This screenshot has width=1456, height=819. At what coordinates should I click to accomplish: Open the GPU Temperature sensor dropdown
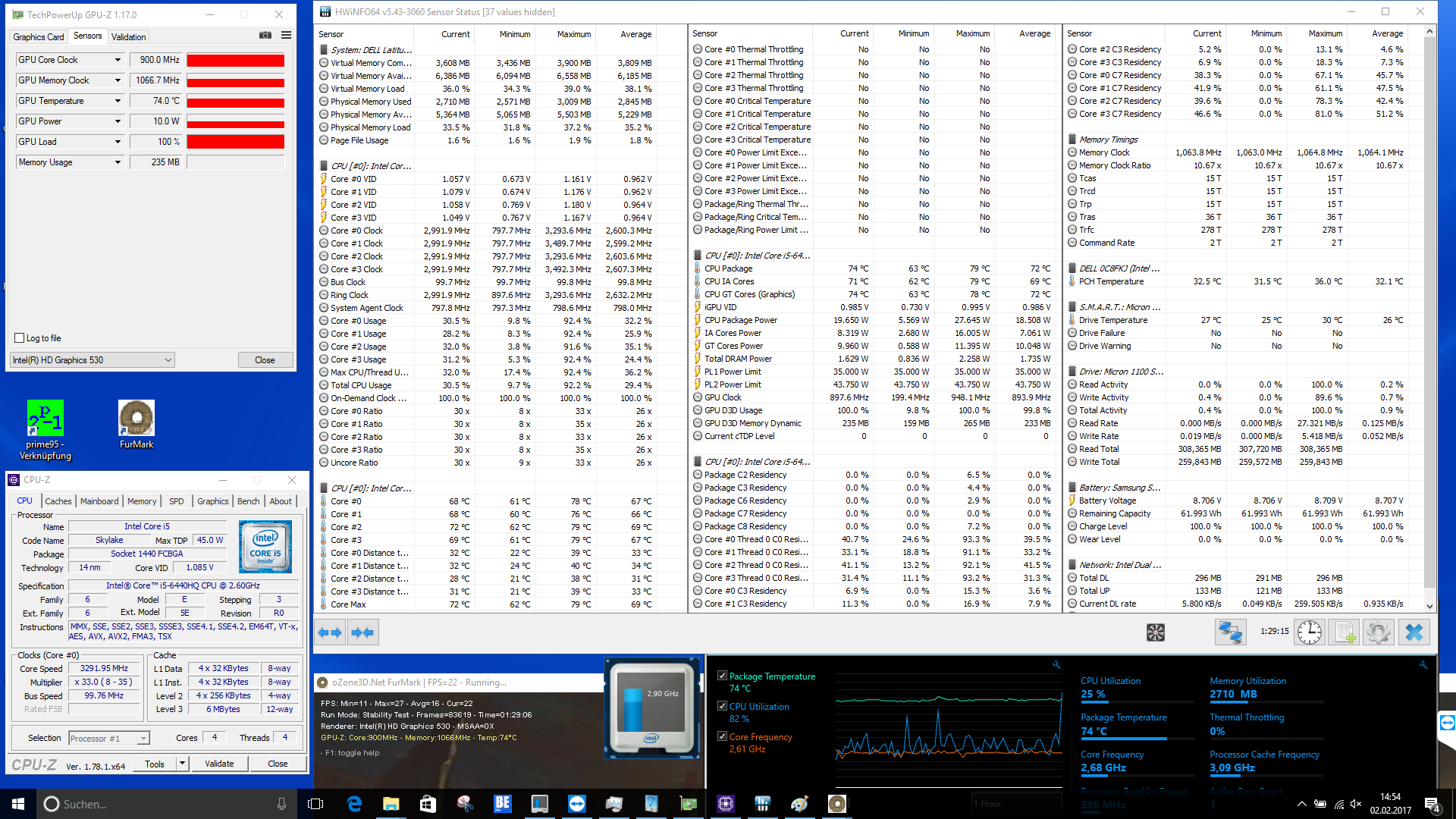(118, 101)
